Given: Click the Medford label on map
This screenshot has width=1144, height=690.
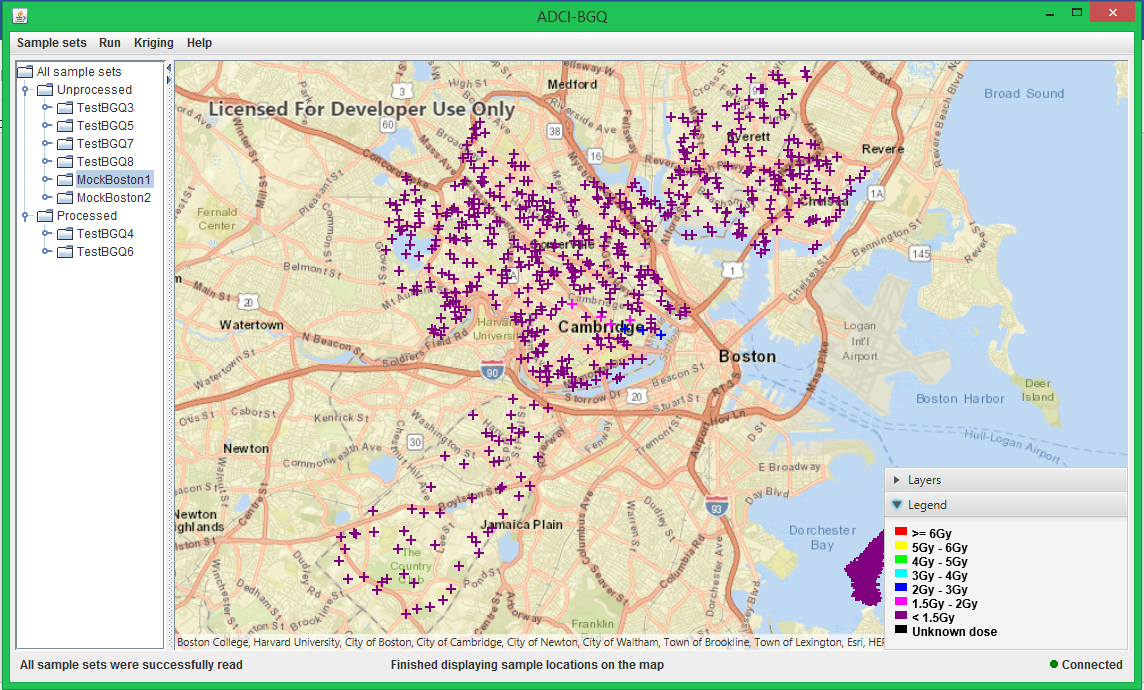Looking at the screenshot, I should click(x=572, y=85).
